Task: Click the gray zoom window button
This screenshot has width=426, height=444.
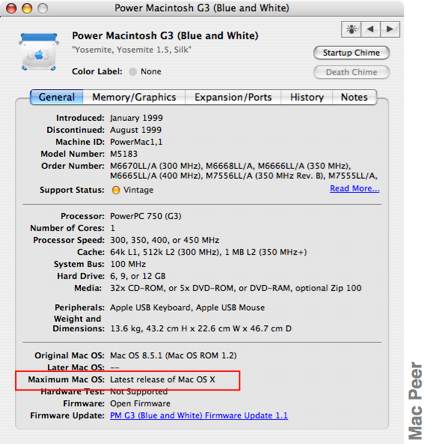Action: (42, 8)
